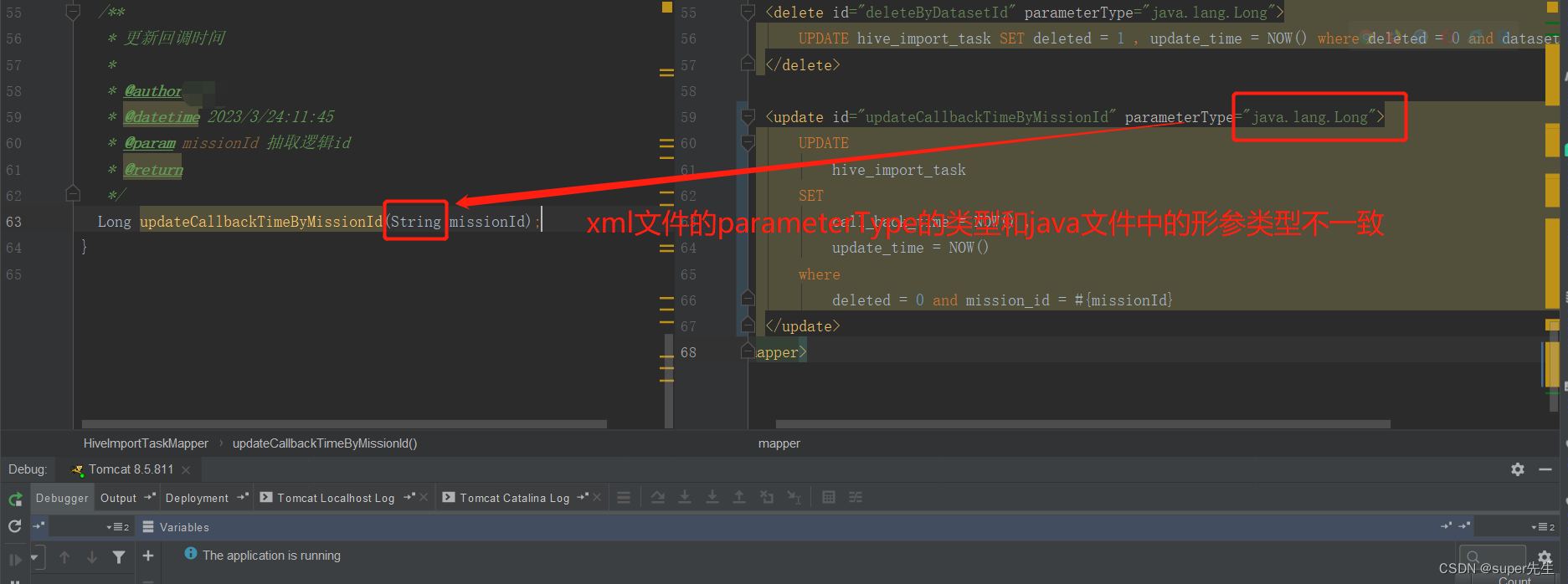Click next frame down arrow
Viewport: 1568px width, 584px height.
tap(92, 557)
